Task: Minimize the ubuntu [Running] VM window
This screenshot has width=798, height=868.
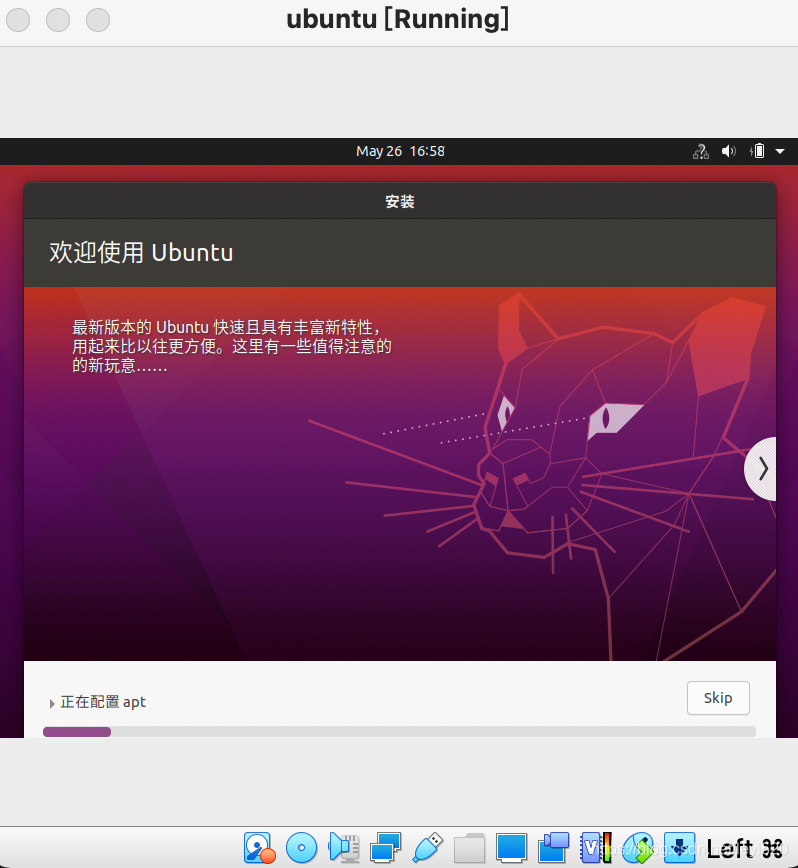Action: 58,20
